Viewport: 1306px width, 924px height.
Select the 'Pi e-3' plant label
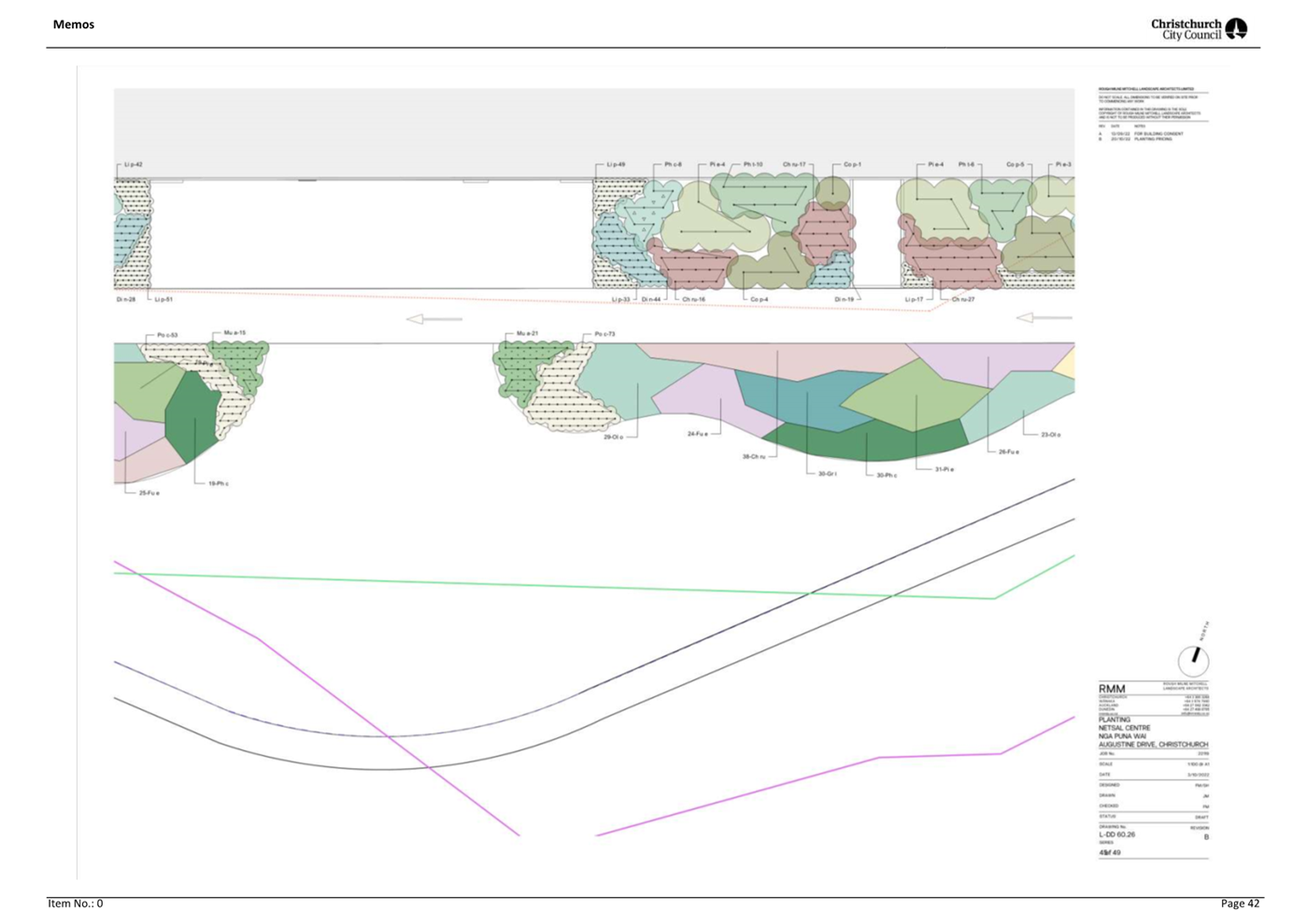pyautogui.click(x=1063, y=164)
